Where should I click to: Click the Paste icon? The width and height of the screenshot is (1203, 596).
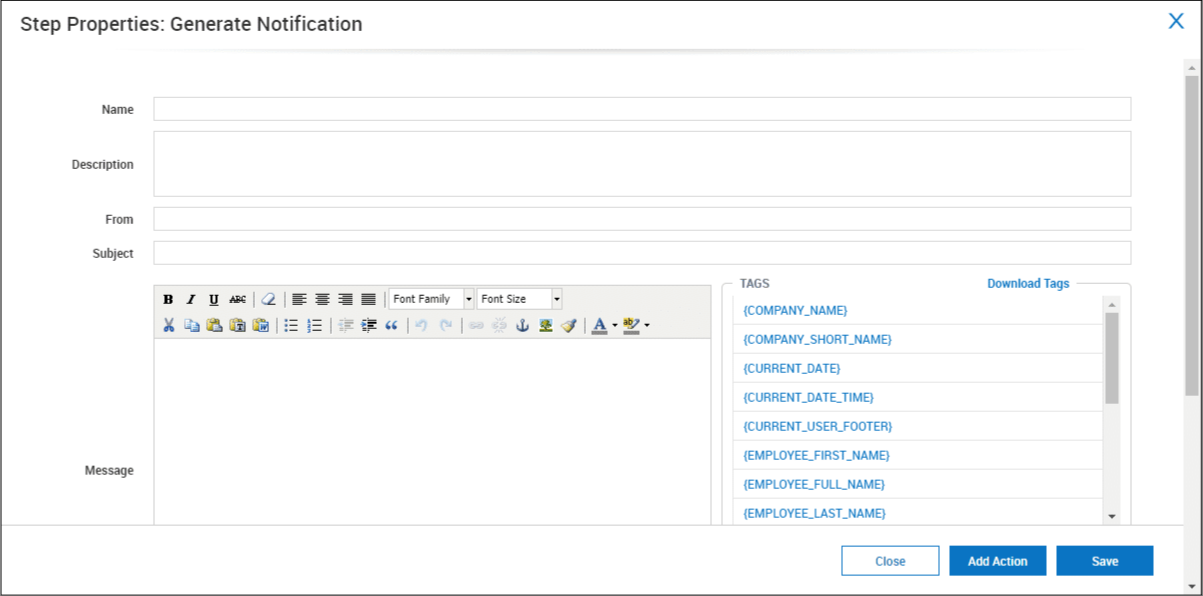tap(214, 325)
